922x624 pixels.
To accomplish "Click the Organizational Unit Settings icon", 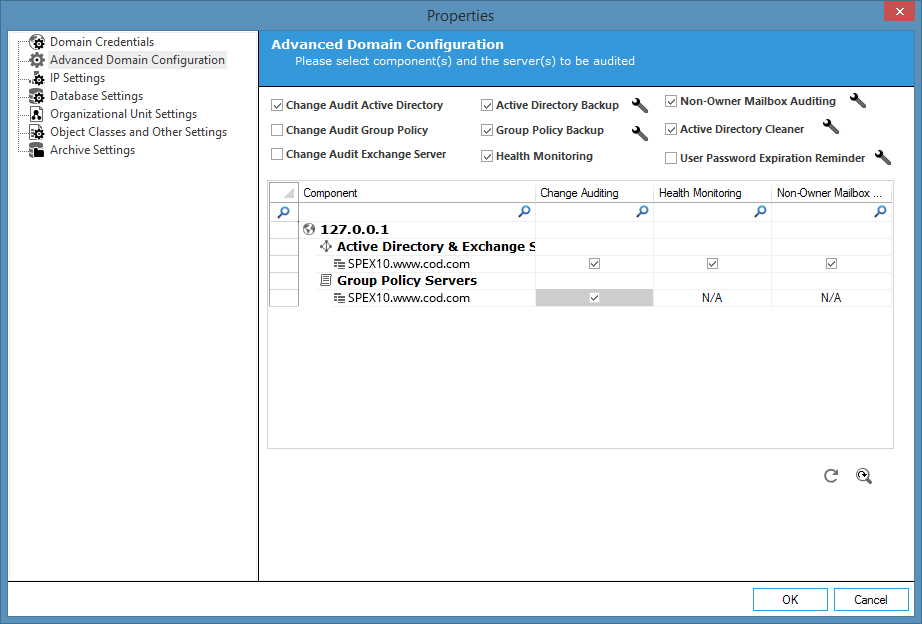I will point(36,114).
